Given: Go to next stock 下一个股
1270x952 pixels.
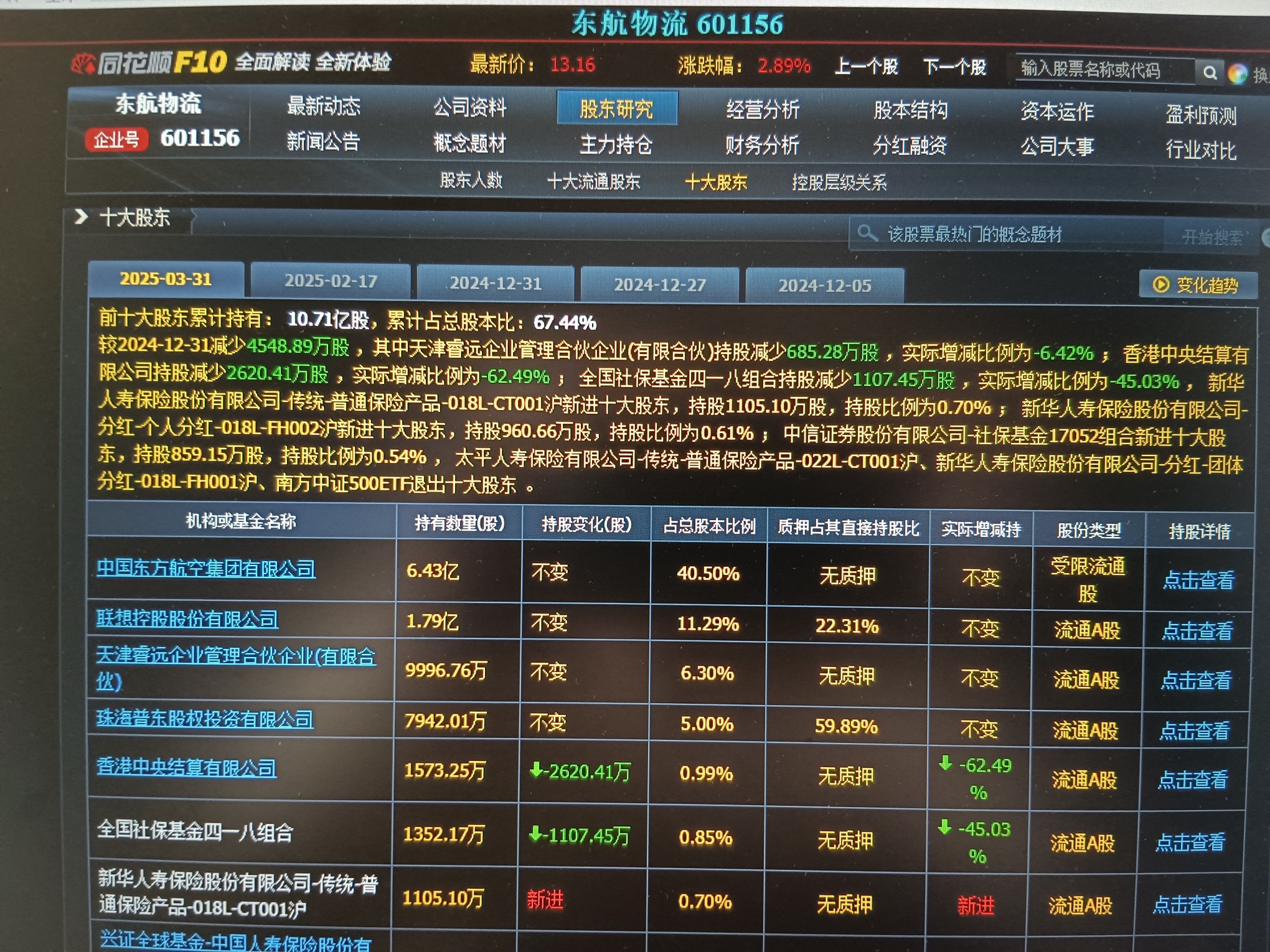Looking at the screenshot, I should pos(954,67).
